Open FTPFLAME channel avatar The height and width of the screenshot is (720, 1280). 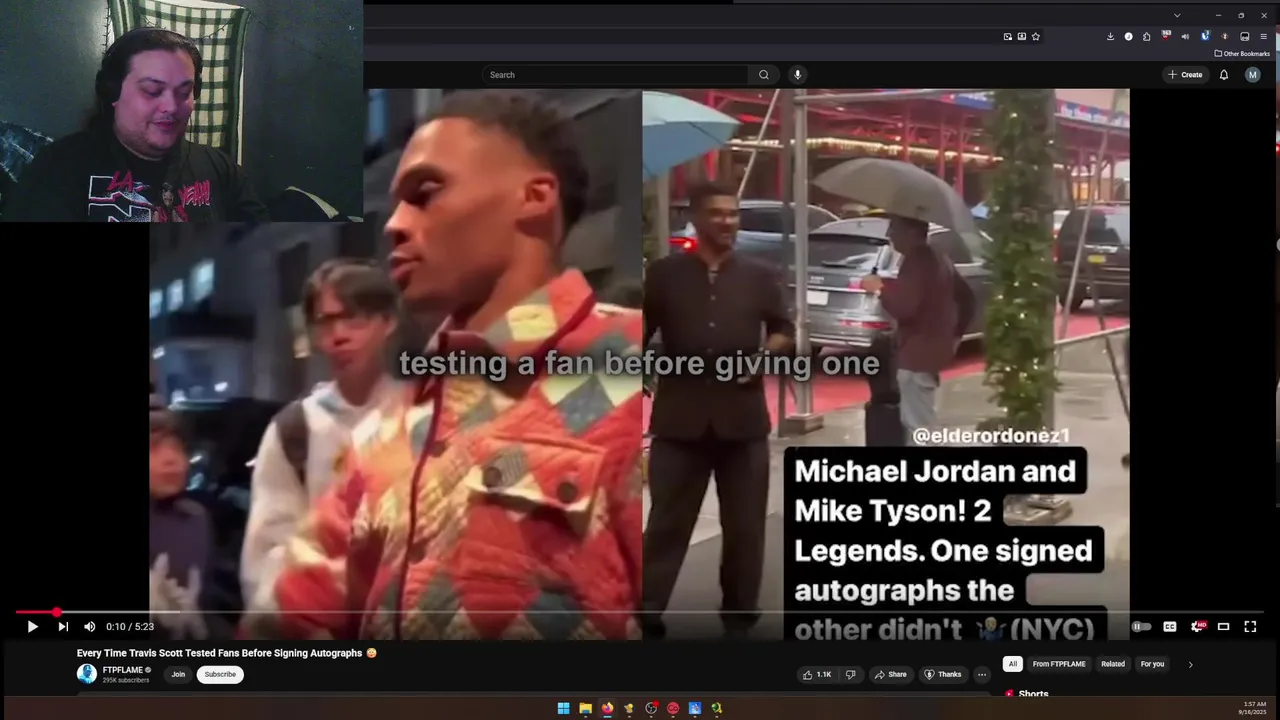[87, 674]
